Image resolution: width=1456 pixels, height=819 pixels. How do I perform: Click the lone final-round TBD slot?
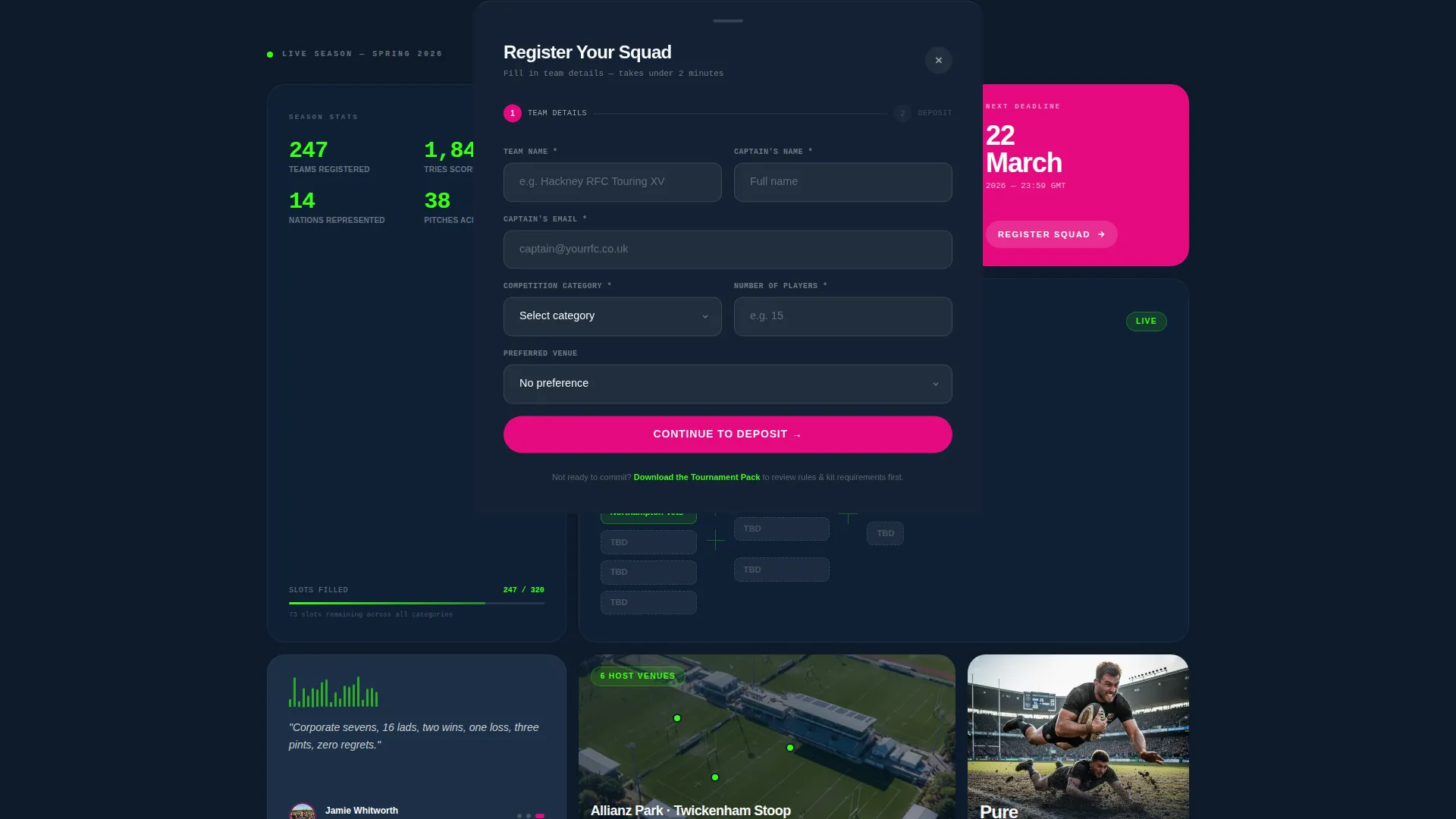885,533
